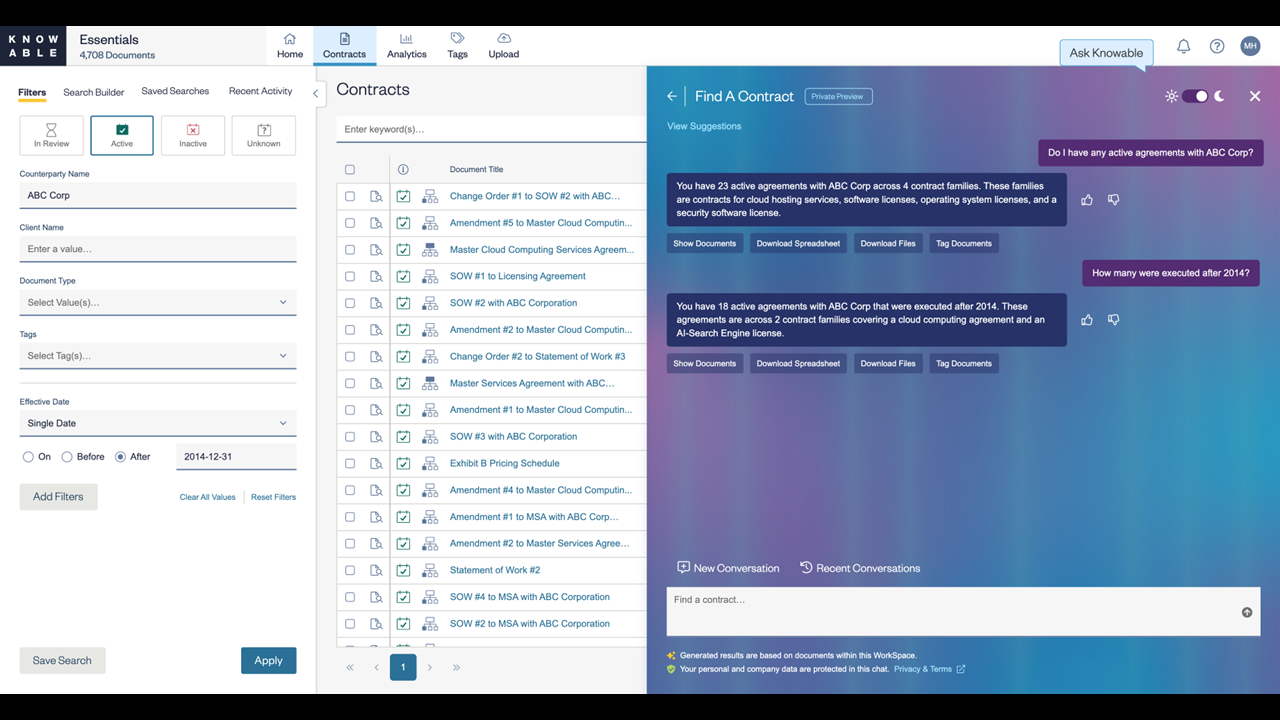Go to the last page arrows

coord(456,667)
